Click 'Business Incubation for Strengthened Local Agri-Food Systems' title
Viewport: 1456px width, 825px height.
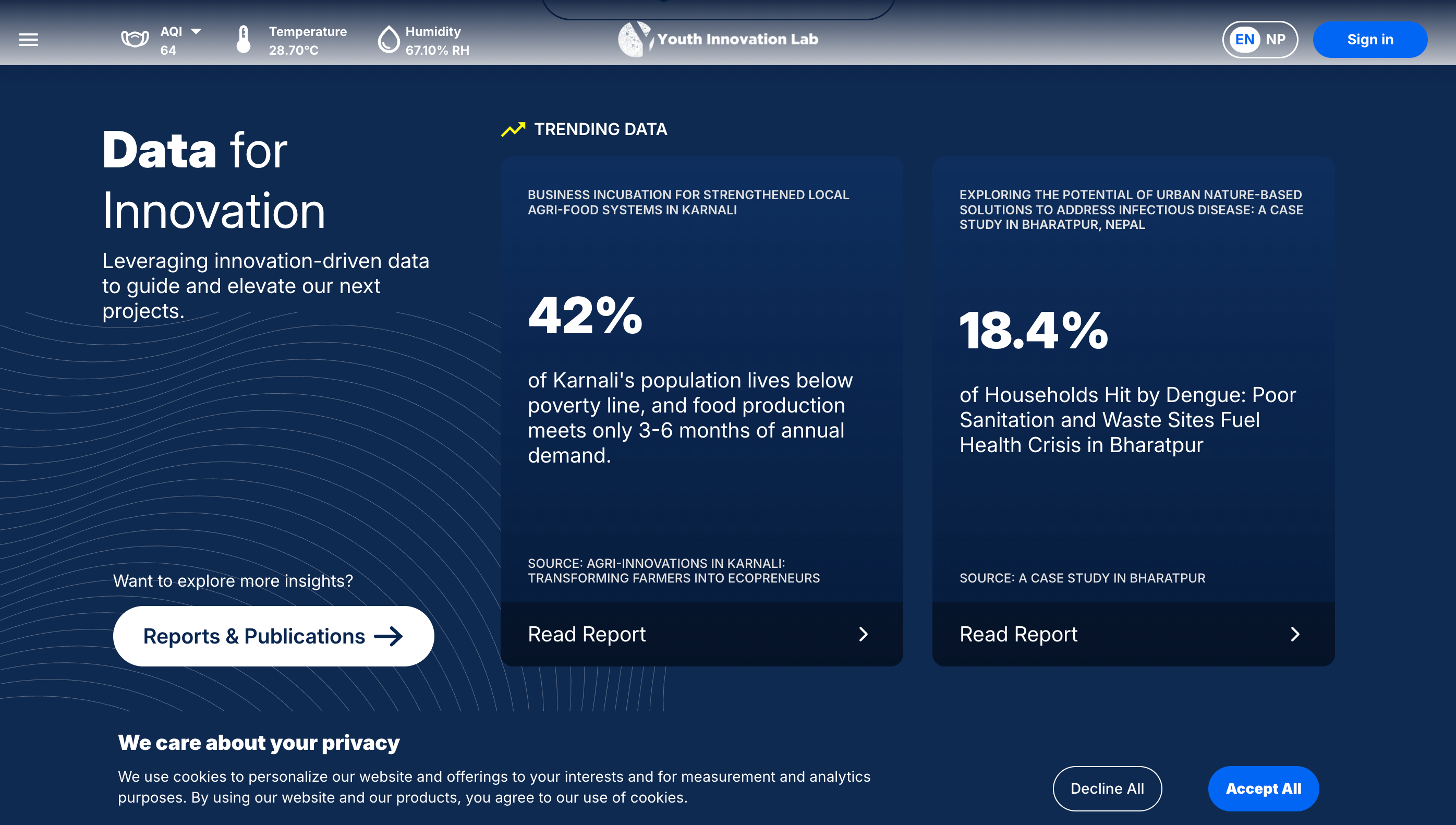pyautogui.click(x=688, y=202)
